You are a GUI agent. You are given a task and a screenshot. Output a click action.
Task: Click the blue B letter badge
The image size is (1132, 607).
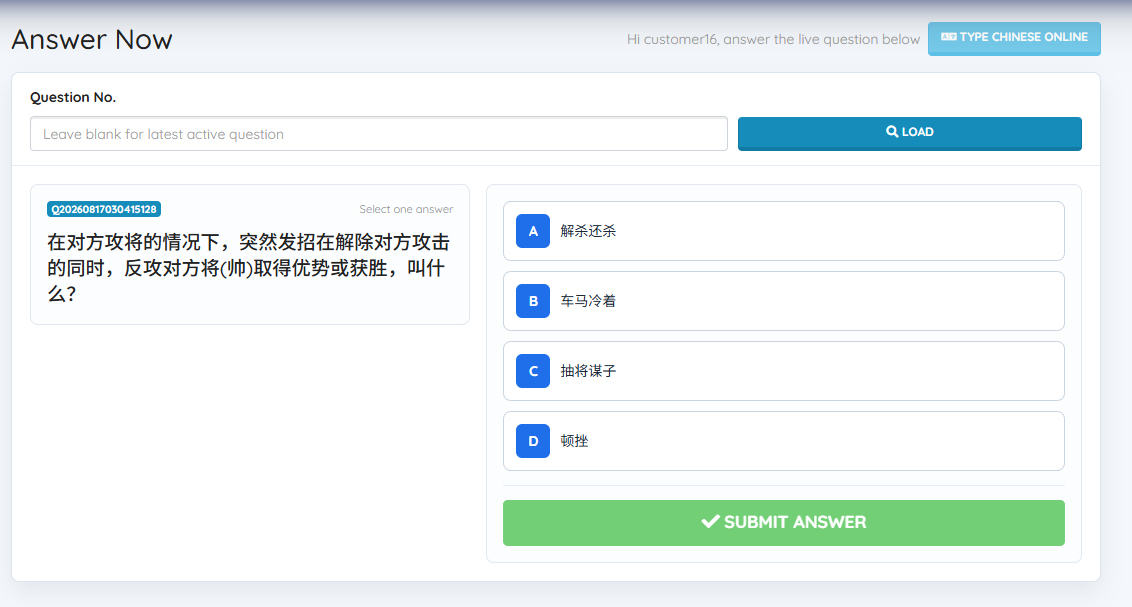click(x=533, y=301)
